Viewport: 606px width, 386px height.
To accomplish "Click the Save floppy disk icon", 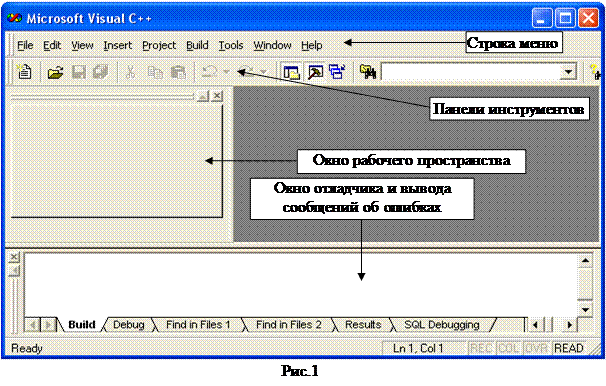I will (x=79, y=72).
